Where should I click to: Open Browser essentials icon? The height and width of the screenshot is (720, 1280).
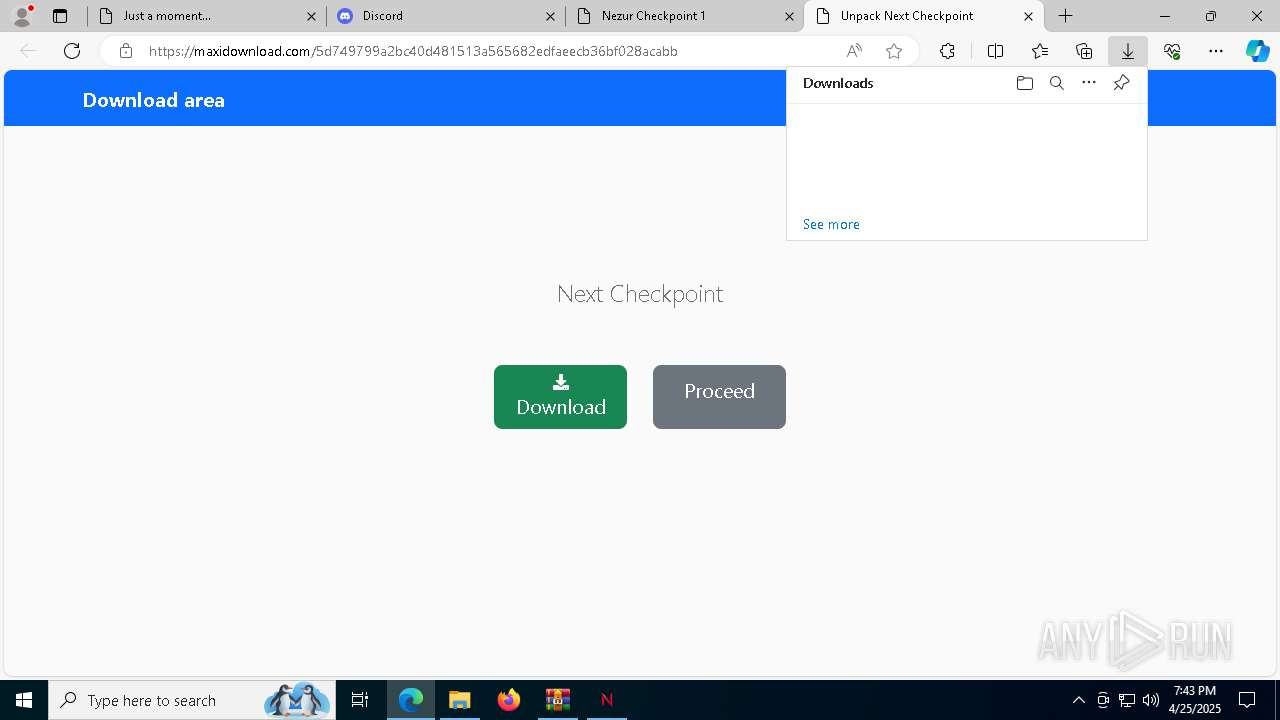click(x=1172, y=51)
